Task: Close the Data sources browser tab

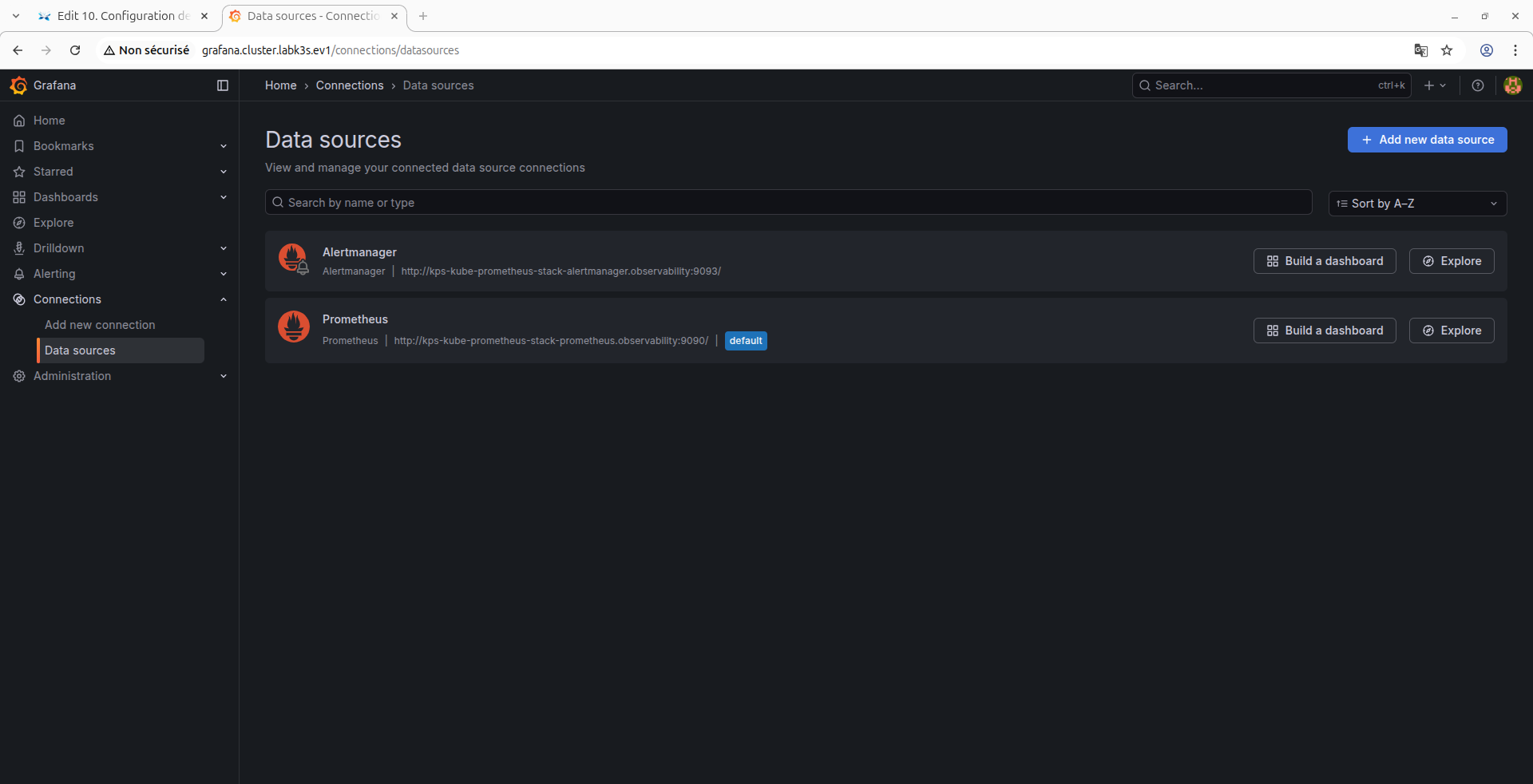Action: point(394,16)
